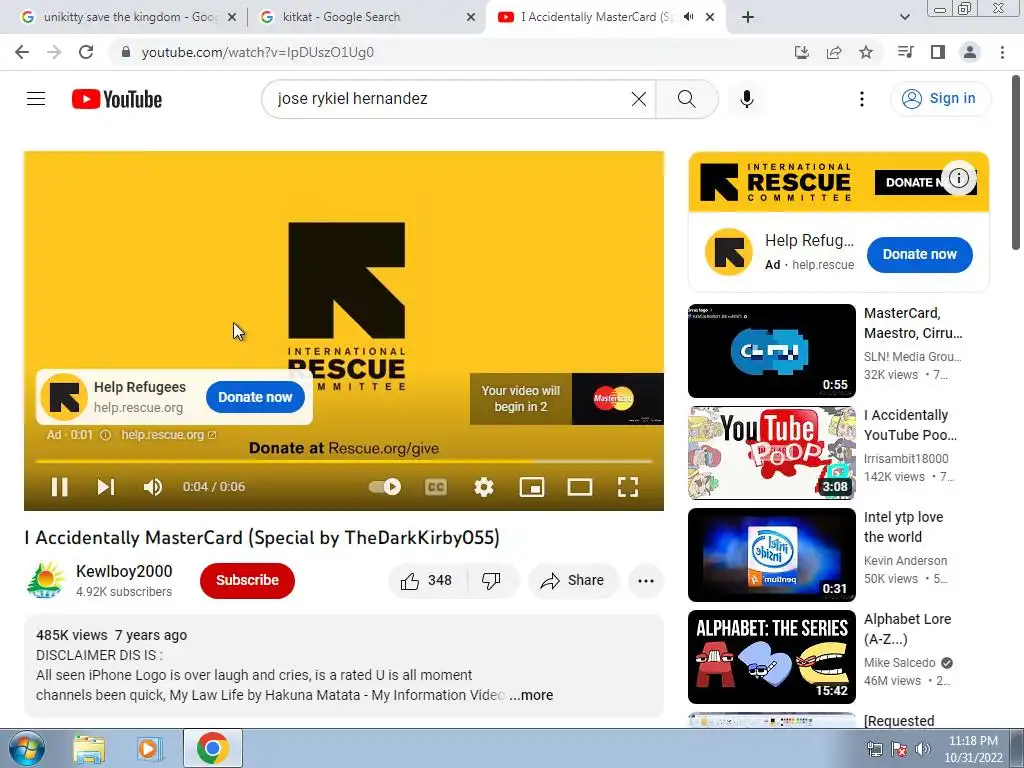1024x768 pixels.
Task: Click the Sign in button
Action: point(940,99)
